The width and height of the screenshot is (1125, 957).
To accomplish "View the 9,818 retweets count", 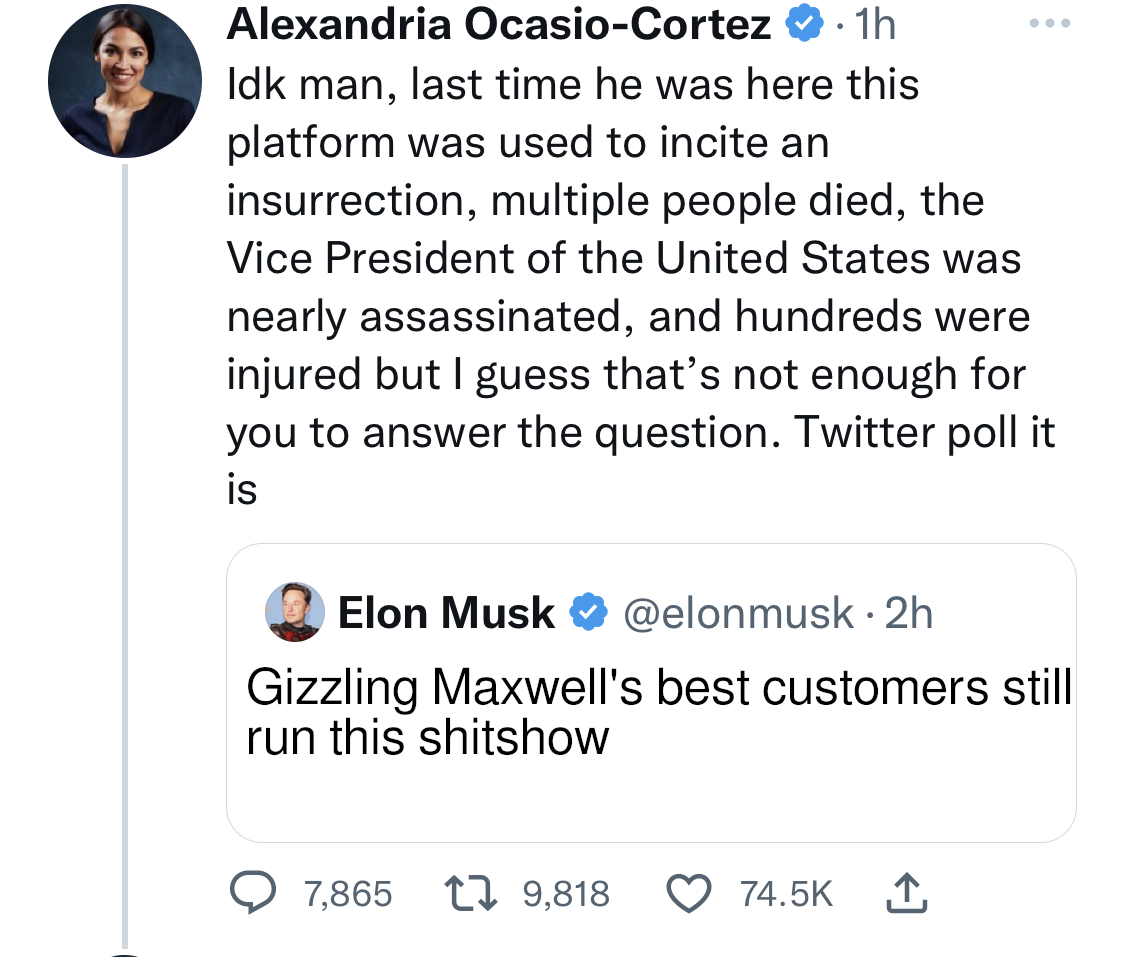I will 566,894.
